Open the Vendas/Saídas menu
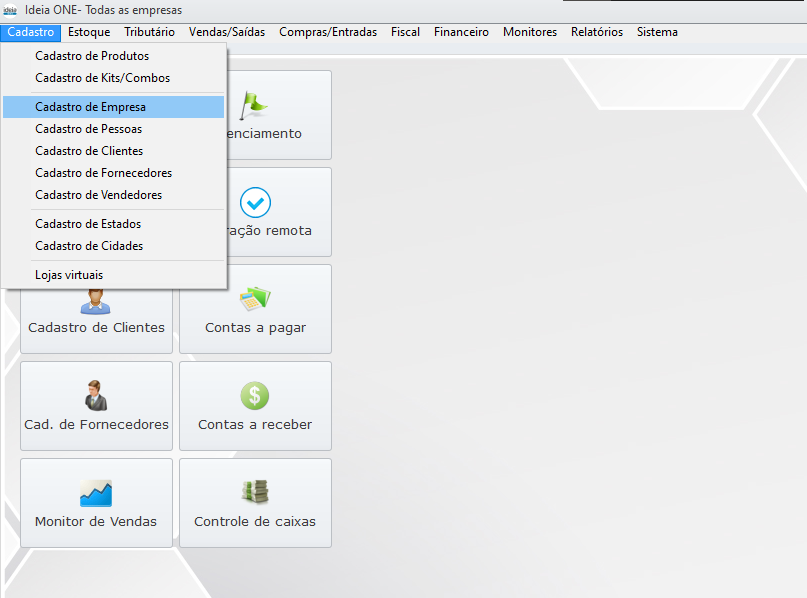Image resolution: width=807 pixels, height=598 pixels. (227, 32)
